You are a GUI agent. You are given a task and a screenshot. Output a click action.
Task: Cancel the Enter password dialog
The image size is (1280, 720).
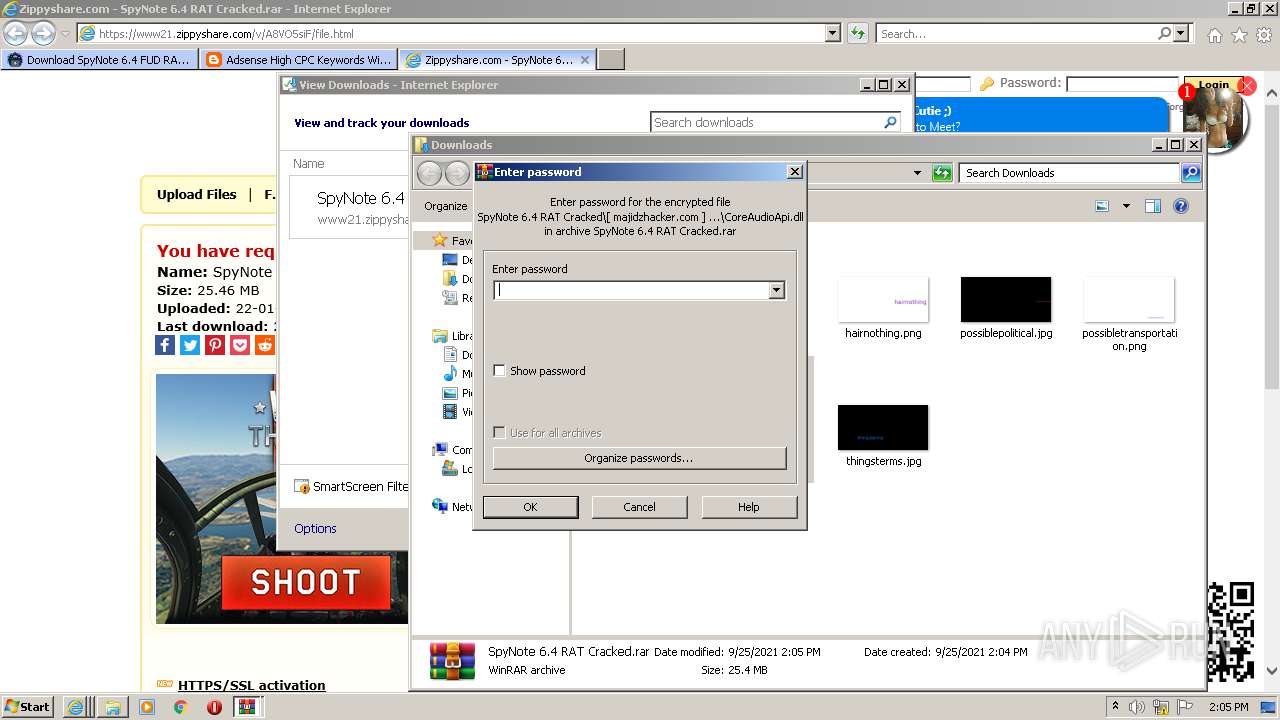(x=639, y=507)
